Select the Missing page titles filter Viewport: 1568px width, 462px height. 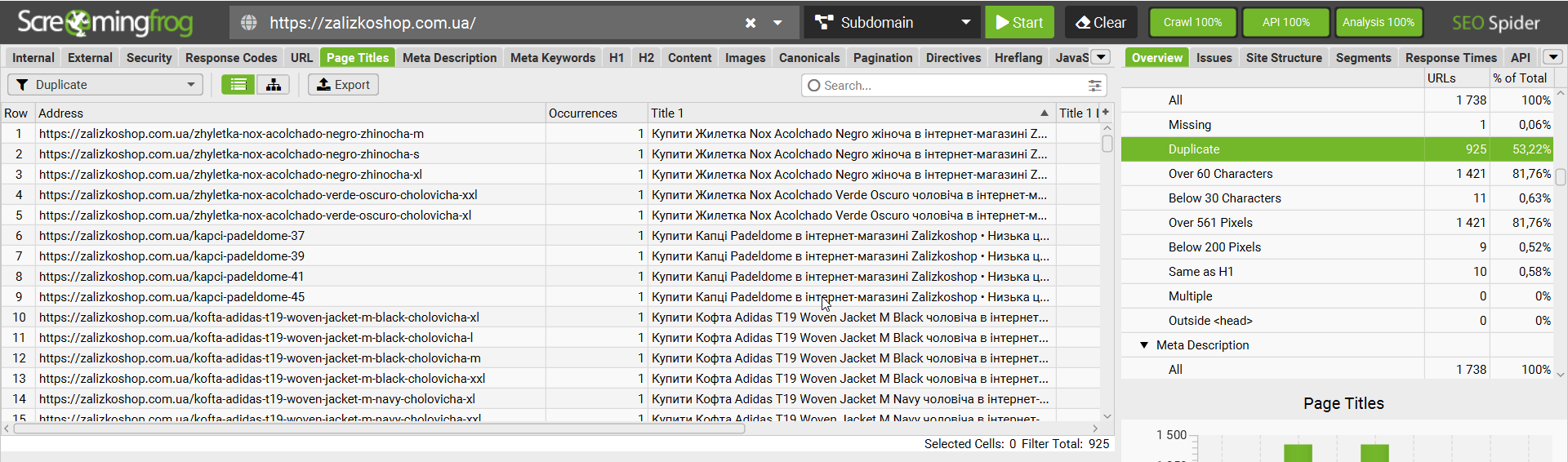(1337, 125)
